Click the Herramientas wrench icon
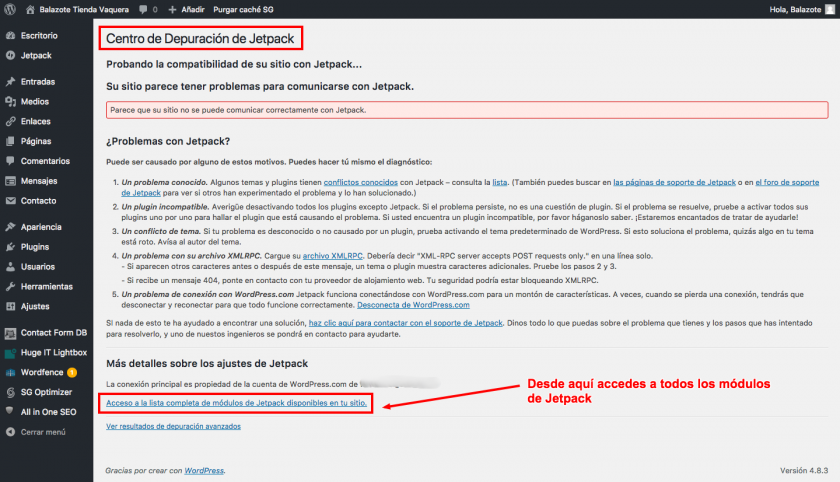Screen dimensions: 840x482 click(x=10, y=286)
